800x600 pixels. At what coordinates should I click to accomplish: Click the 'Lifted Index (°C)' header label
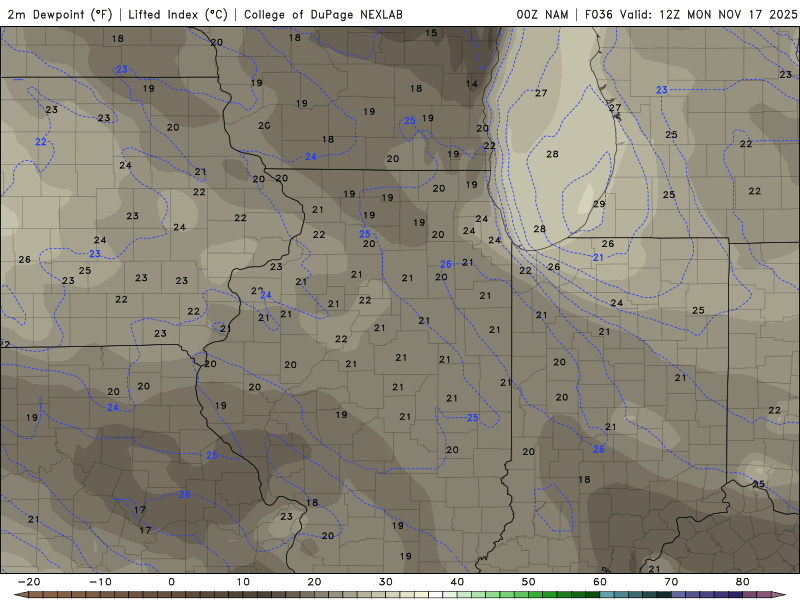(x=178, y=14)
